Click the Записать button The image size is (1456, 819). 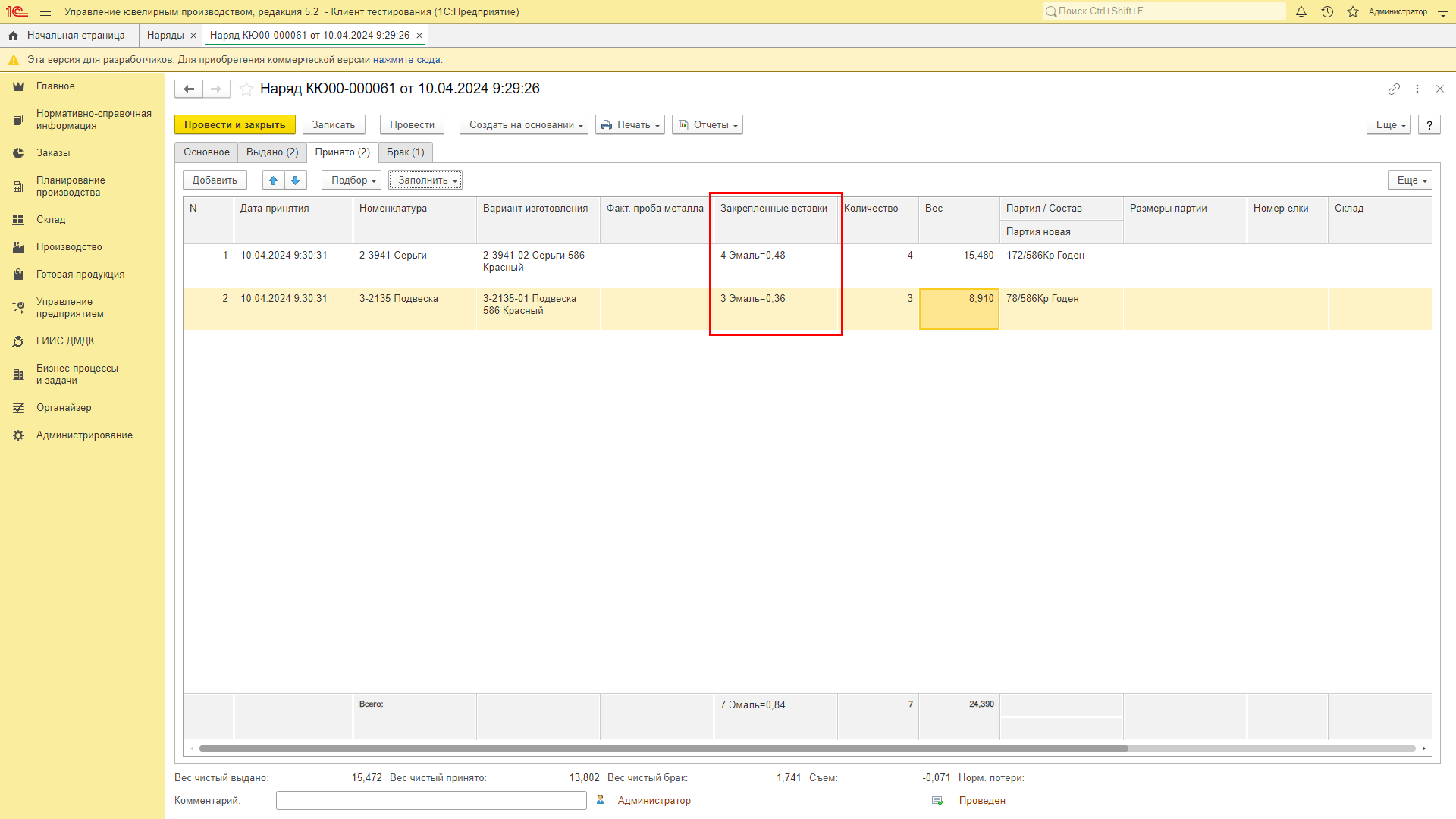(334, 125)
